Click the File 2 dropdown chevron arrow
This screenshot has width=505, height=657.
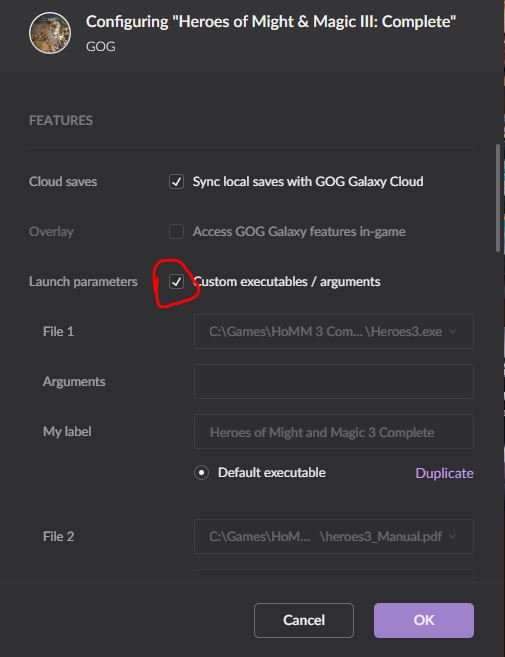tap(453, 536)
